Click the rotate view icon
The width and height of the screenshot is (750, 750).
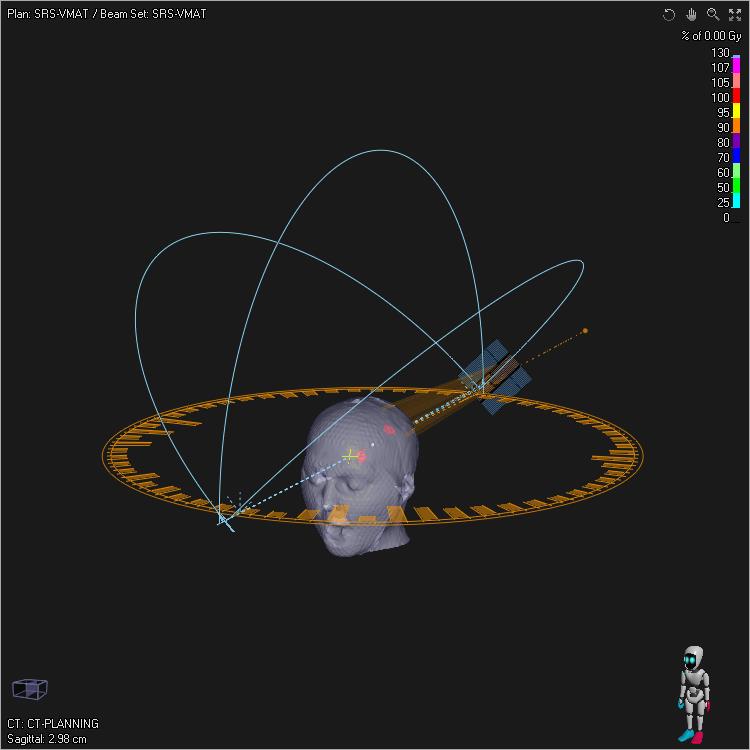tap(669, 15)
